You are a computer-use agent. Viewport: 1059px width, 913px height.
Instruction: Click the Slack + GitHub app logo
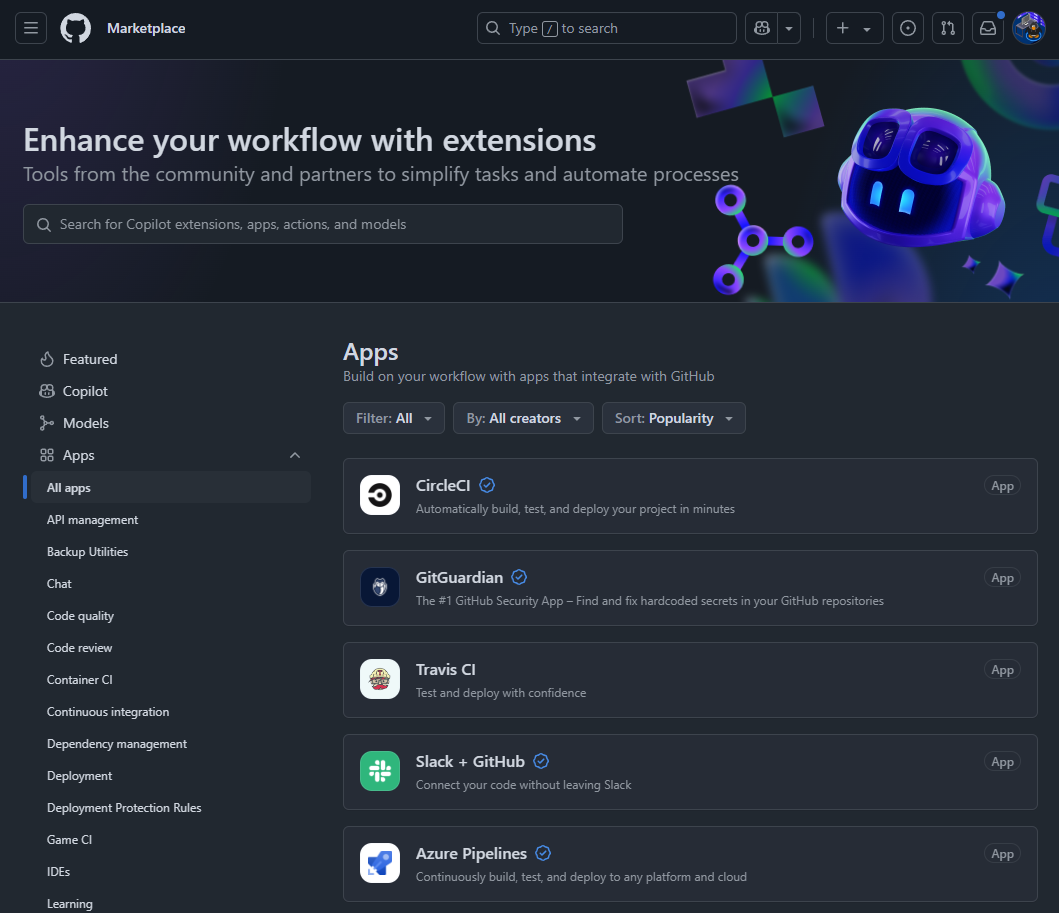click(x=380, y=771)
